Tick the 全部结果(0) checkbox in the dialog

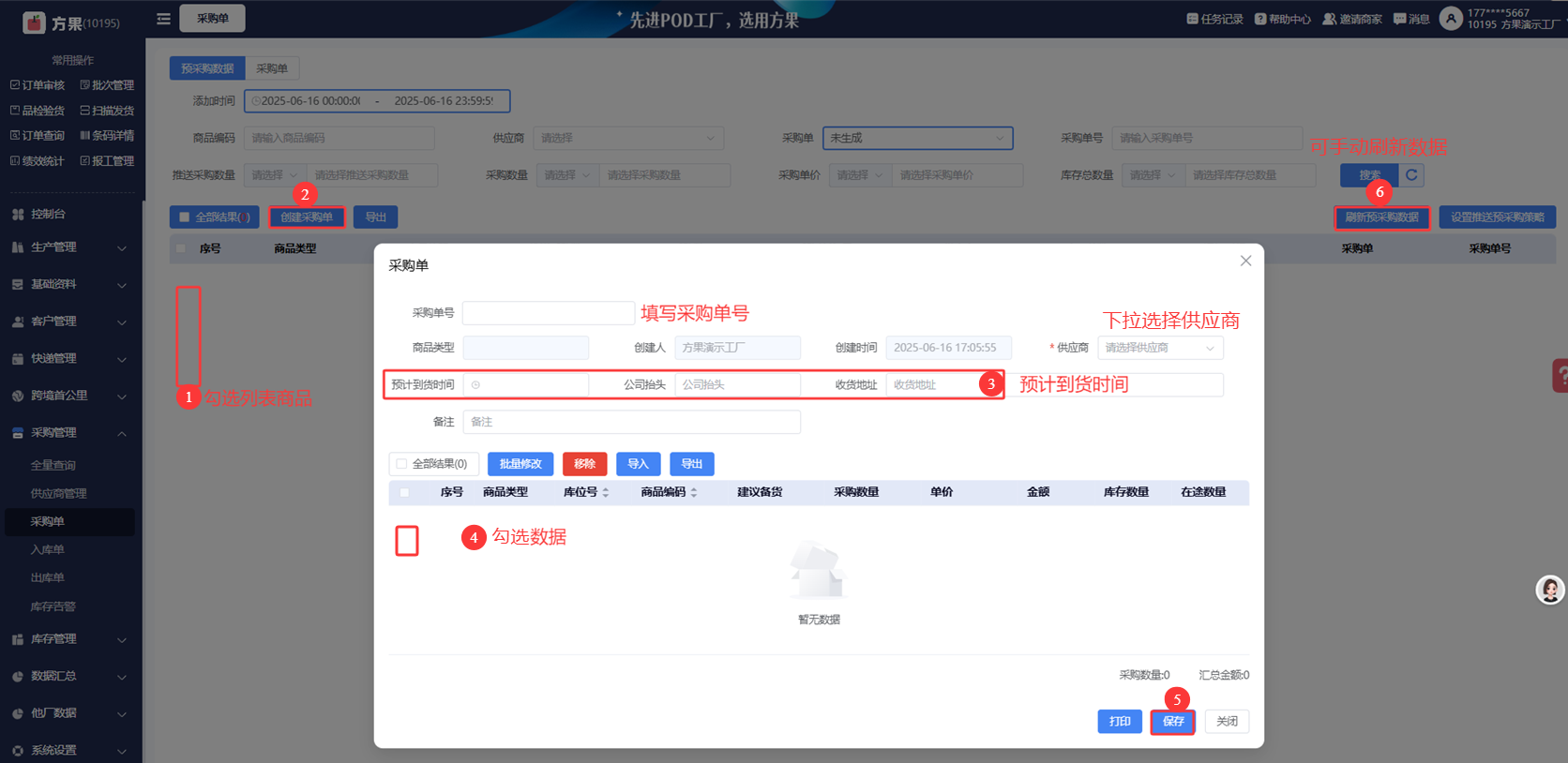pos(401,464)
